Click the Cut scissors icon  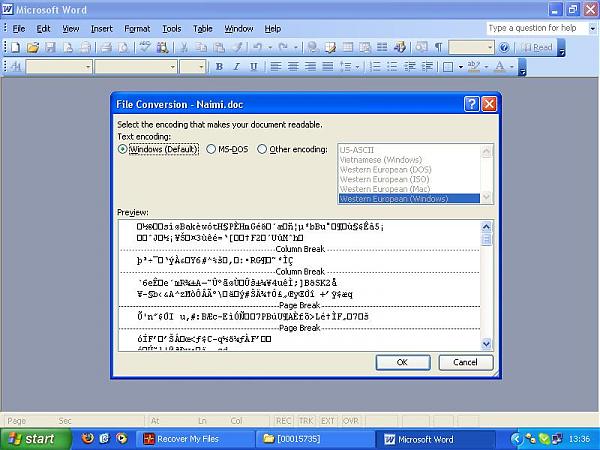184,47
